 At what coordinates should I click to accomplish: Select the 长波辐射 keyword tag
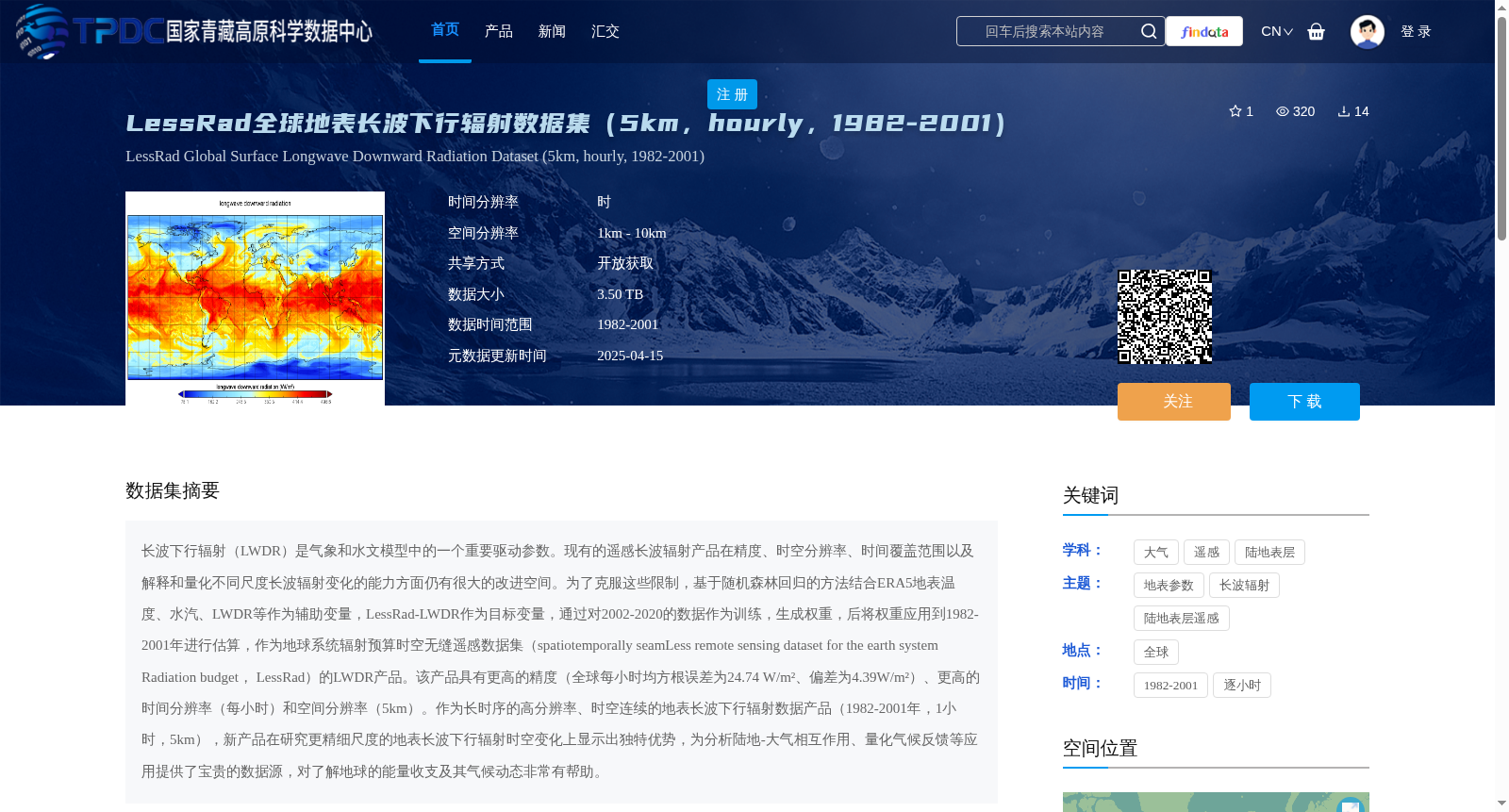coord(1244,586)
